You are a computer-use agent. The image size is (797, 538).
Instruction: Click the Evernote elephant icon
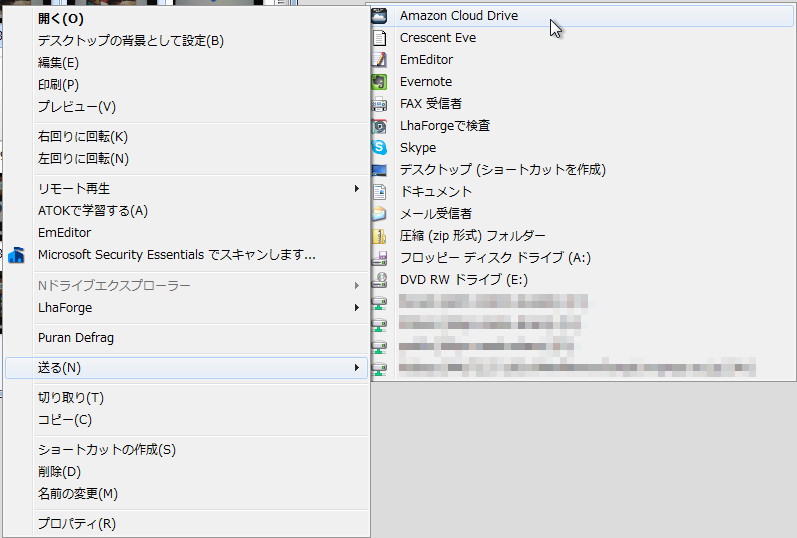[x=379, y=82]
